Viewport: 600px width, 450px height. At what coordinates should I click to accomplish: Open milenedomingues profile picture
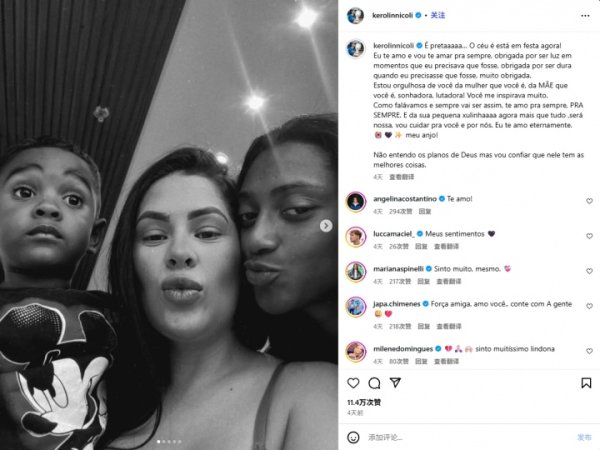(356, 351)
